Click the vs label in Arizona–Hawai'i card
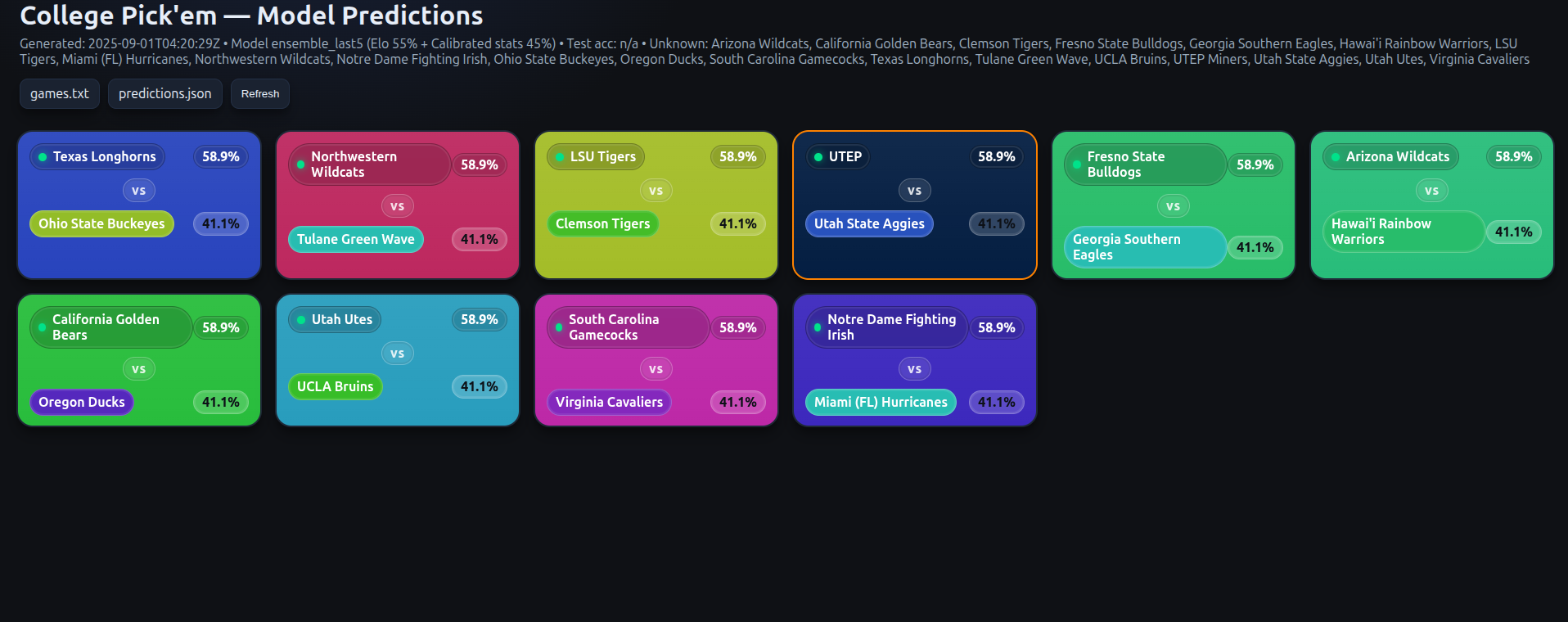1568x622 pixels. [x=1432, y=191]
